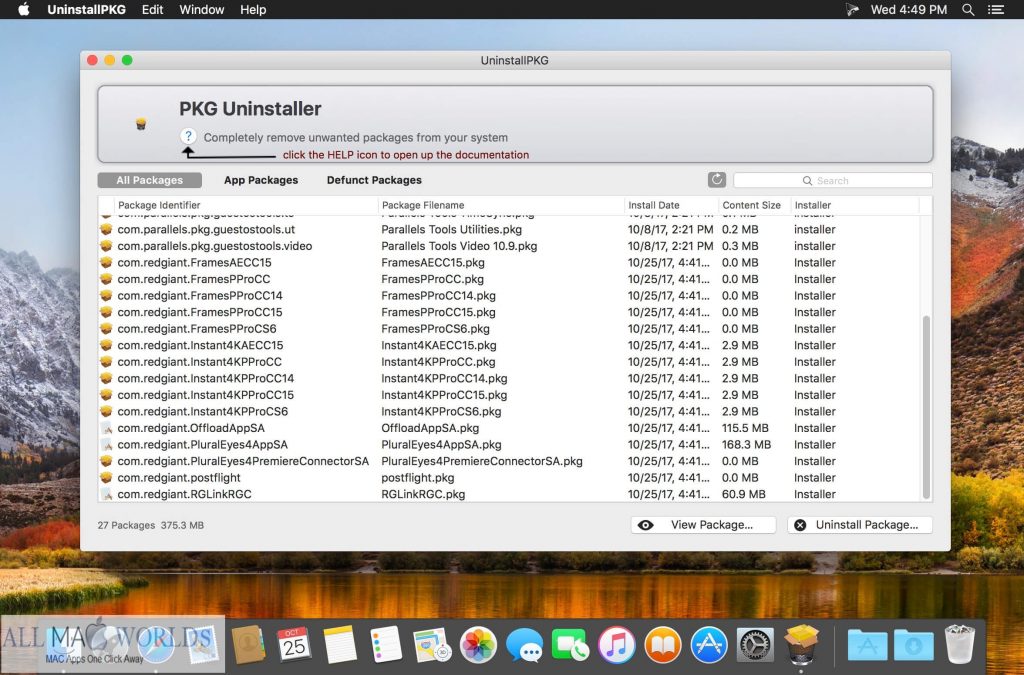1024x675 pixels.
Task: Click the UninstallPKG icon in the Dock
Action: pos(801,645)
